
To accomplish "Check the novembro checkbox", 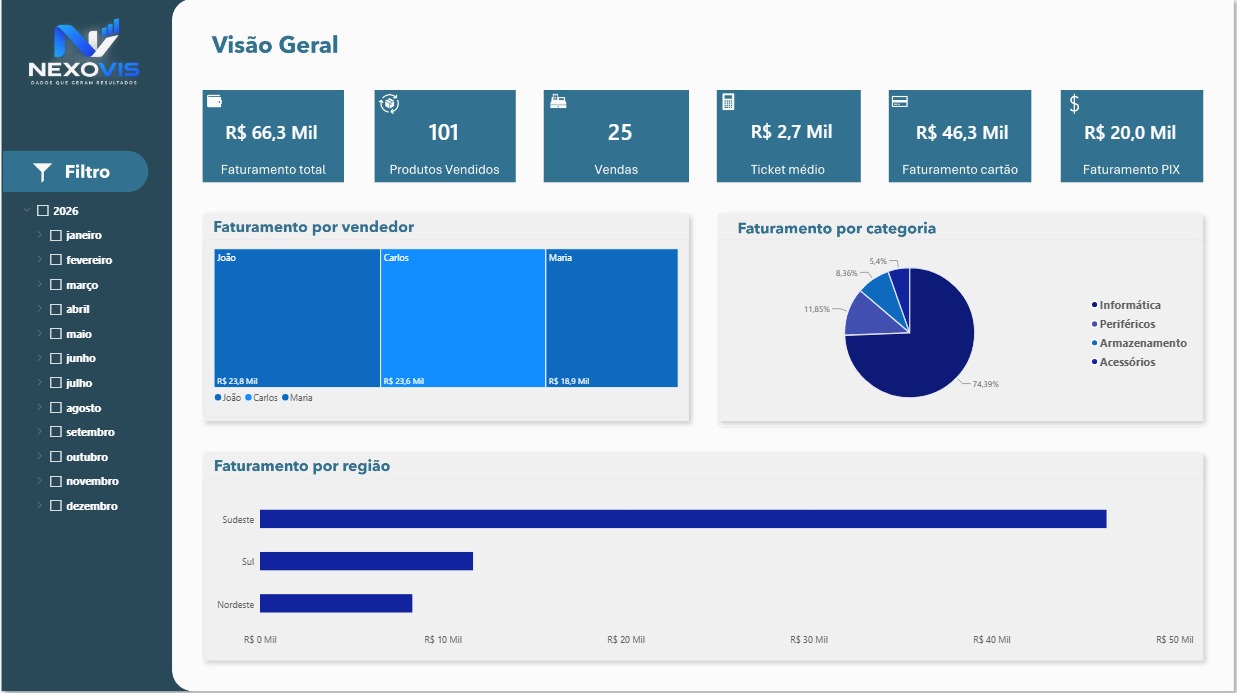I will [x=56, y=481].
